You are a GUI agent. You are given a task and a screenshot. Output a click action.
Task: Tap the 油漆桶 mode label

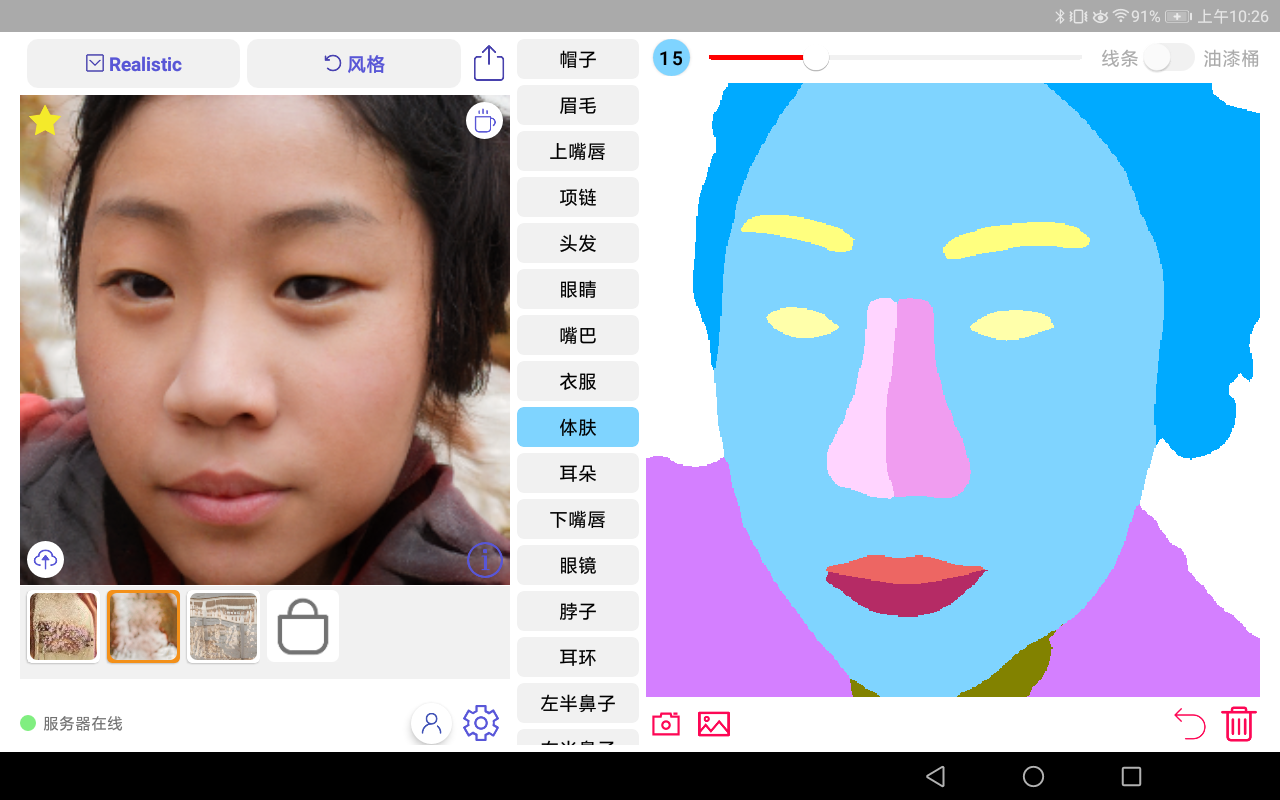point(1231,58)
